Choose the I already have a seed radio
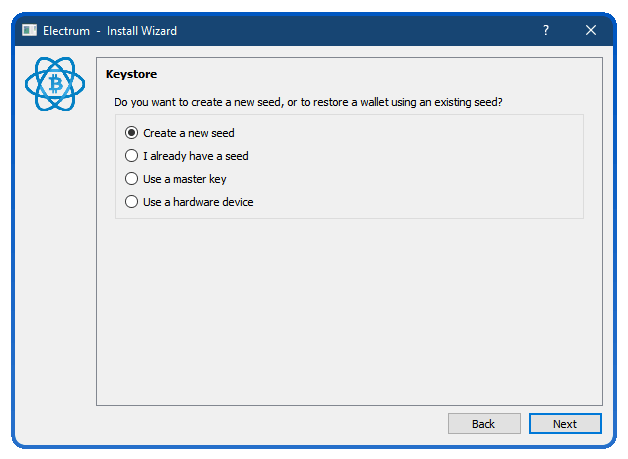 click(131, 155)
